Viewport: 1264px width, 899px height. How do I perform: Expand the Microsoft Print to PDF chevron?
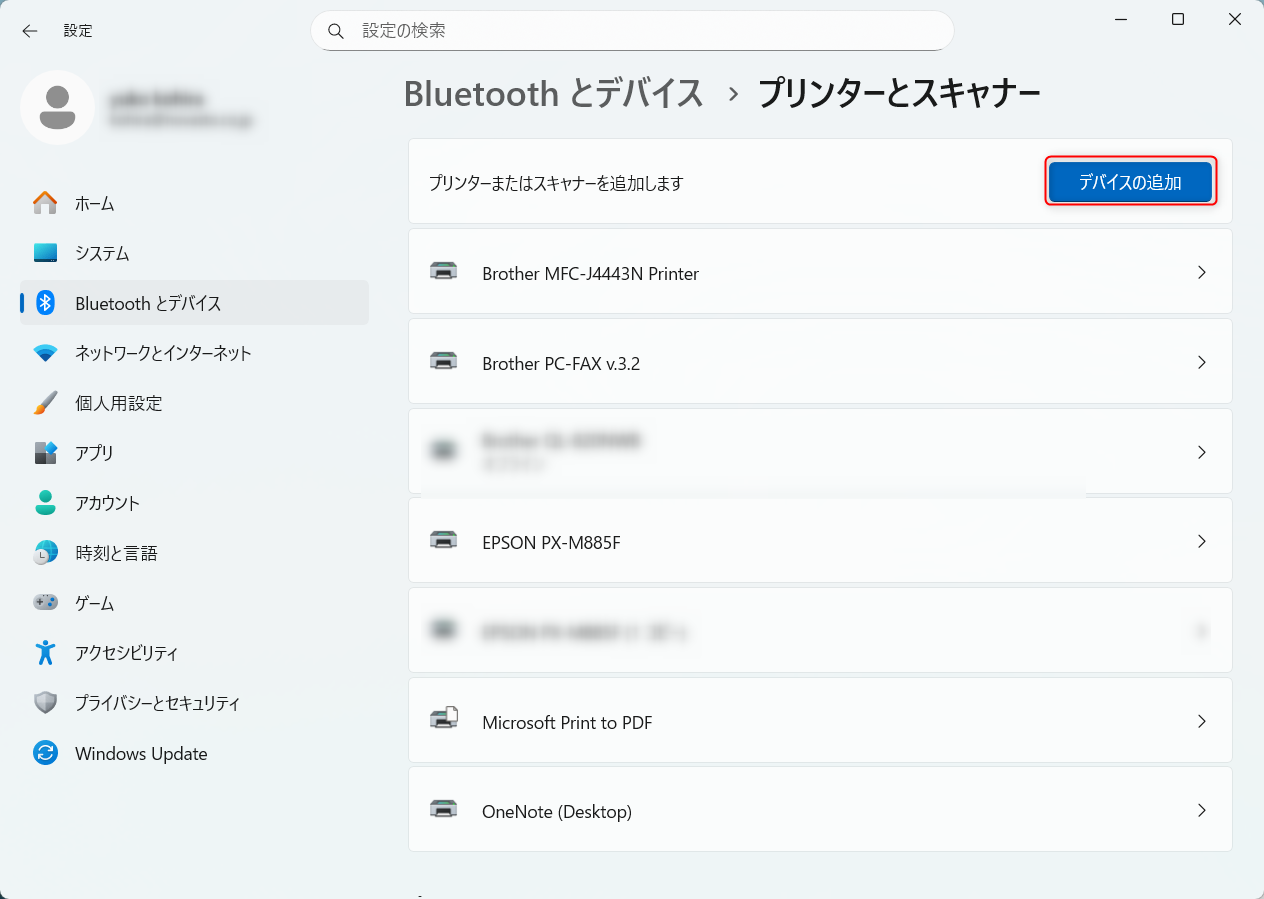pos(1202,721)
